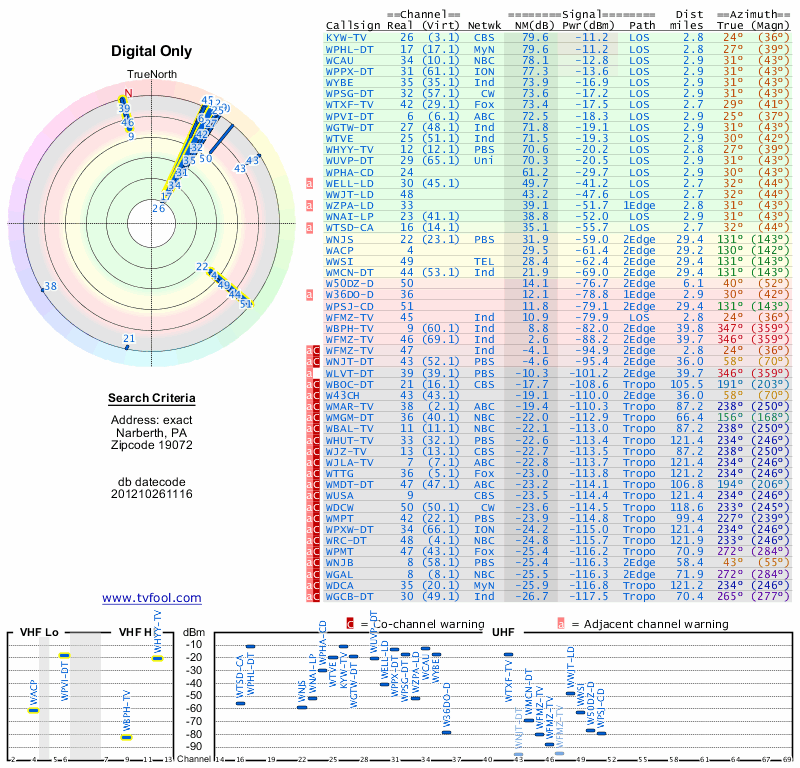The height and width of the screenshot is (768, 800).
Task: Click channel 51 marker on radar plot
Action: [246, 304]
